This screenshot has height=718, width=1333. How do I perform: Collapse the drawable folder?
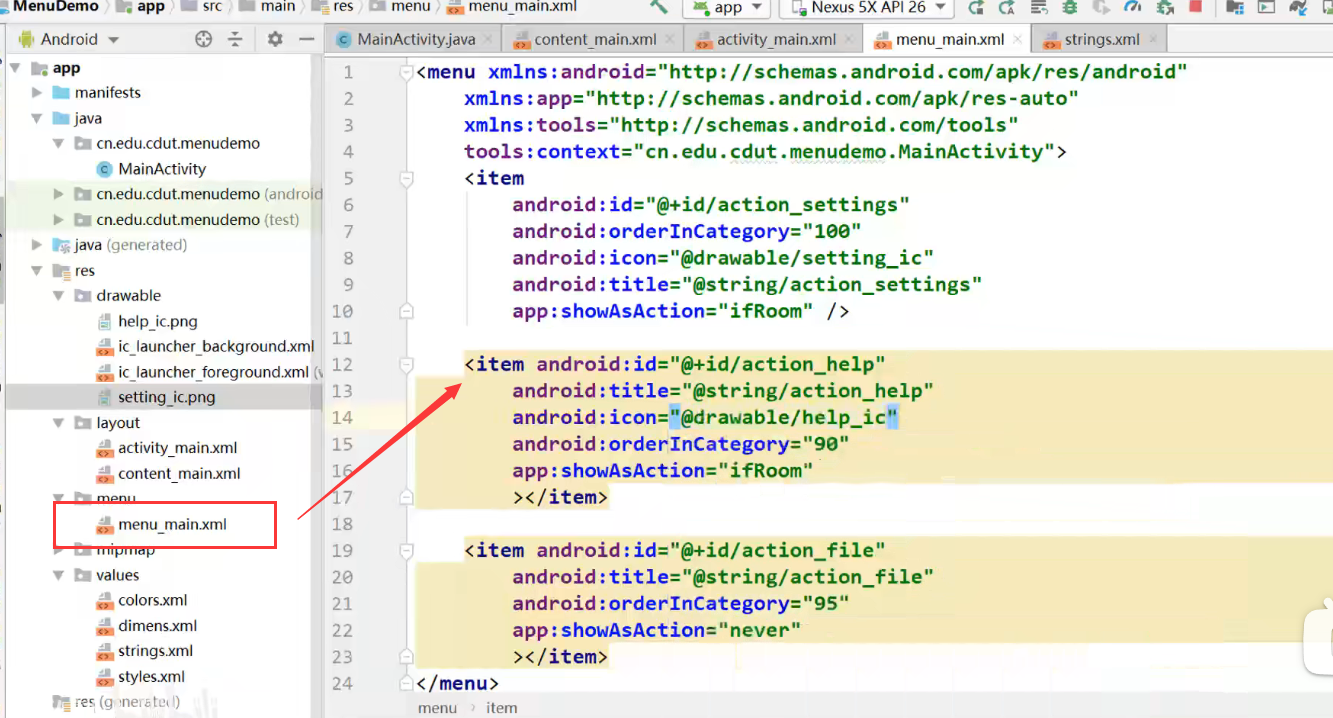pyautogui.click(x=59, y=296)
